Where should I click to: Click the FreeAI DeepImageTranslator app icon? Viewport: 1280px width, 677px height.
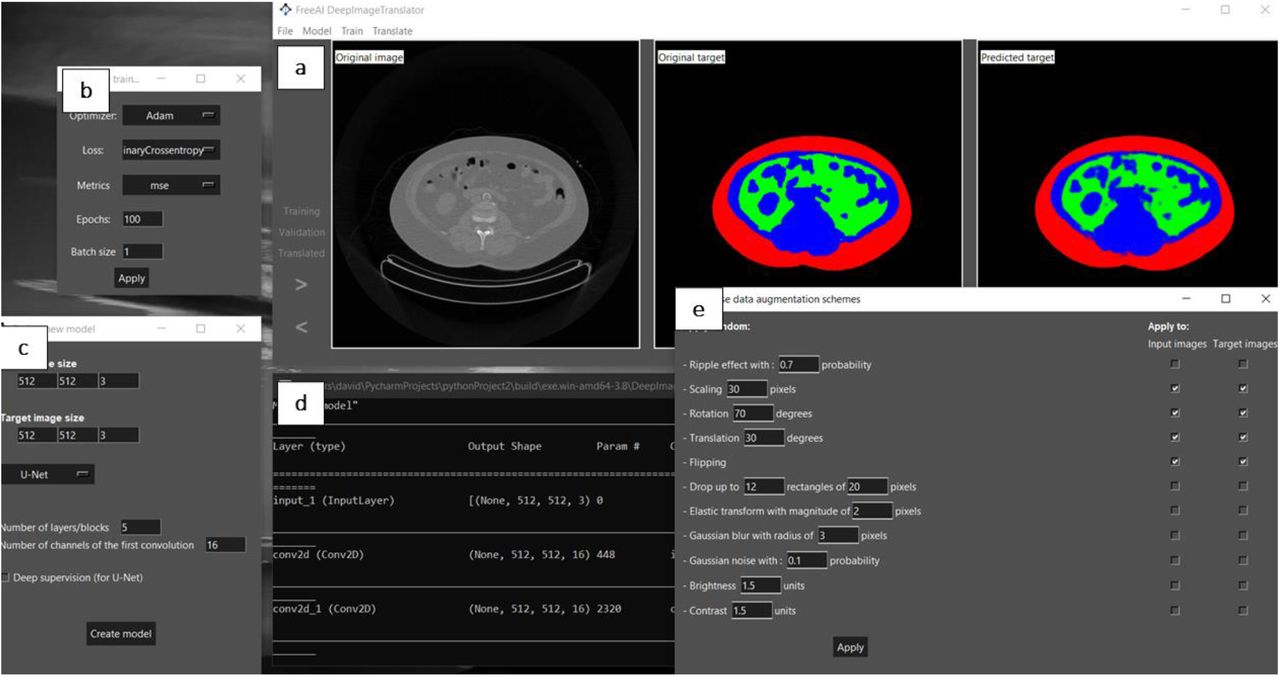[x=285, y=9]
